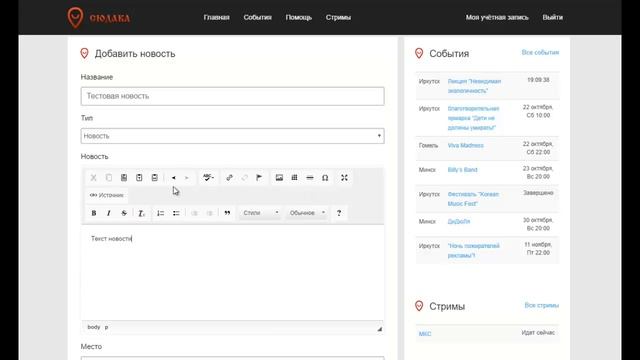Click the Remove Format icon
The image size is (640, 360).
pos(141,213)
